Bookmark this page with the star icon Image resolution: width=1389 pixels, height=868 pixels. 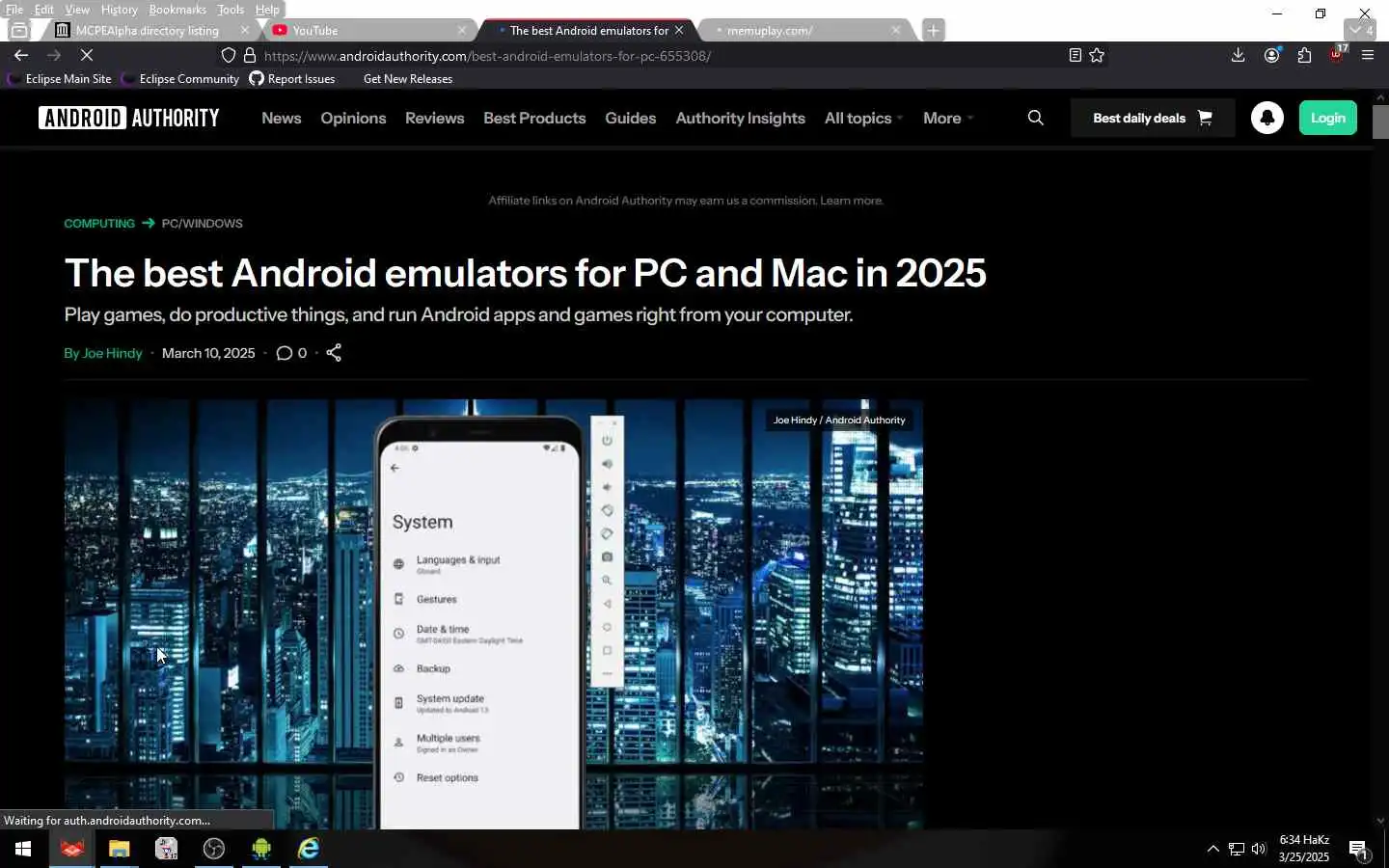coord(1097,55)
